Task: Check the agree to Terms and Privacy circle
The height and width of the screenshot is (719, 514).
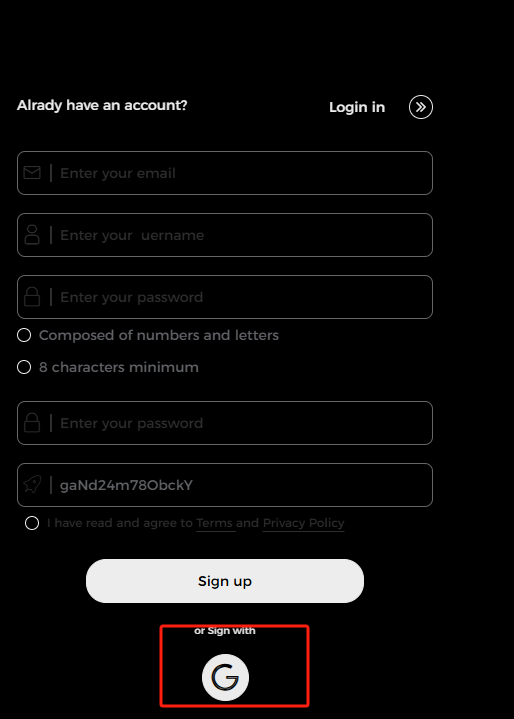Action: tap(32, 523)
